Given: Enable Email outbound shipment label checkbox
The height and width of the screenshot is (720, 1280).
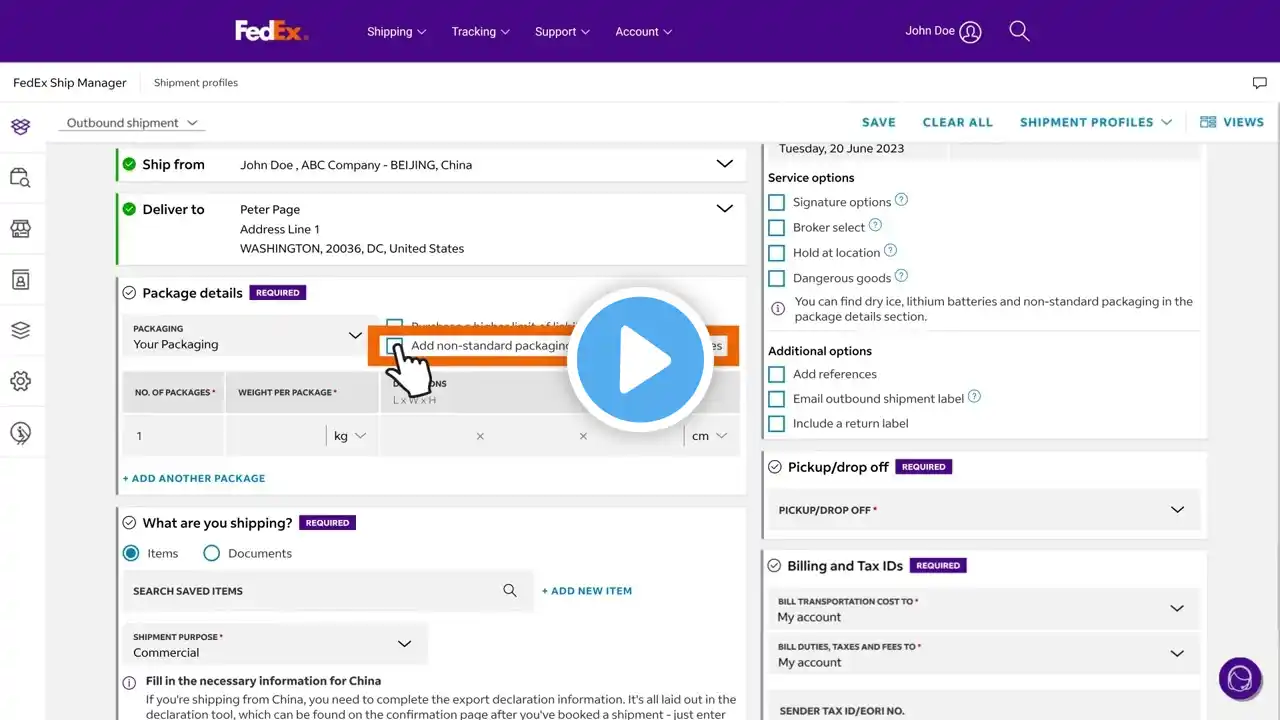Looking at the screenshot, I should coord(776,399).
